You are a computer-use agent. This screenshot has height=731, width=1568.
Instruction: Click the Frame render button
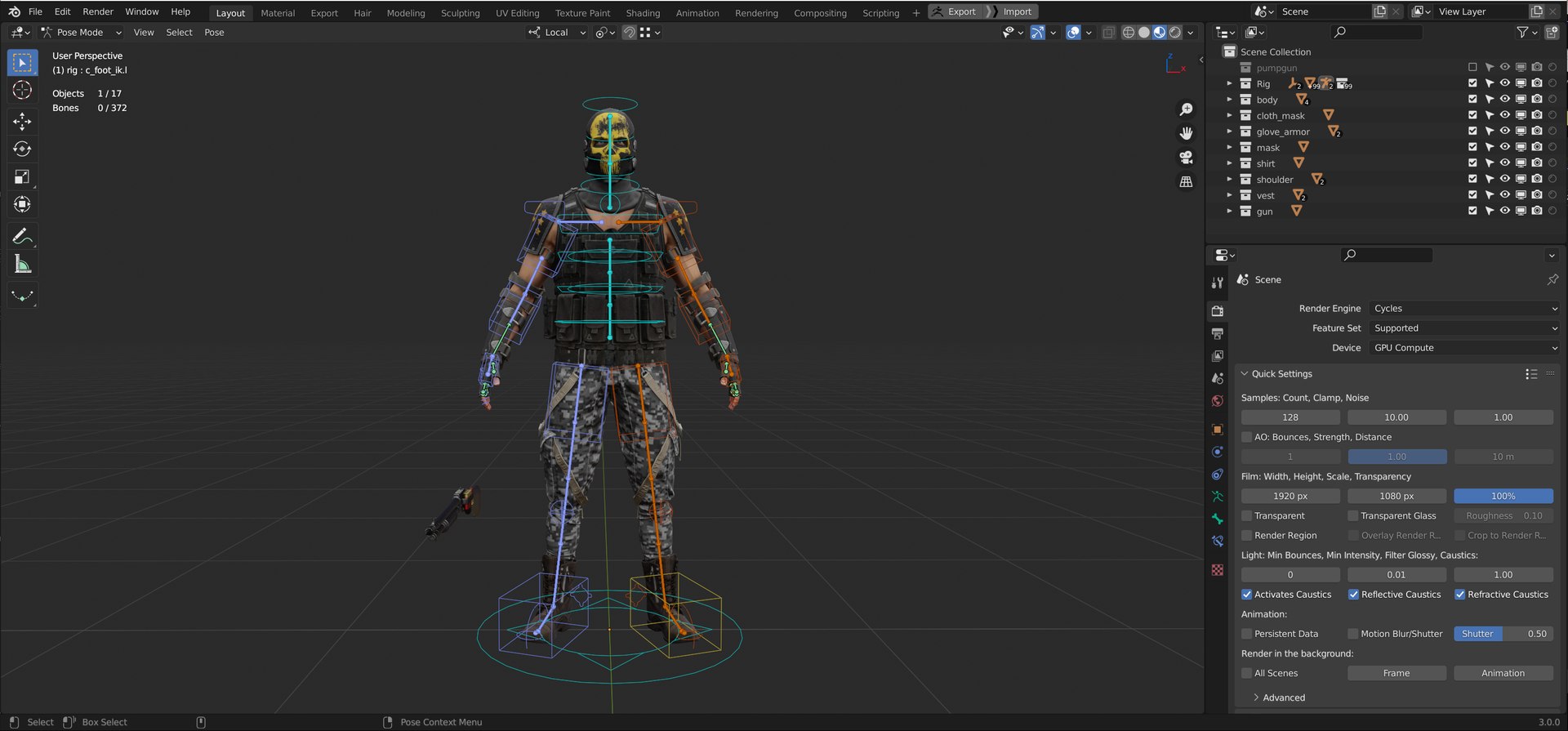click(1396, 673)
